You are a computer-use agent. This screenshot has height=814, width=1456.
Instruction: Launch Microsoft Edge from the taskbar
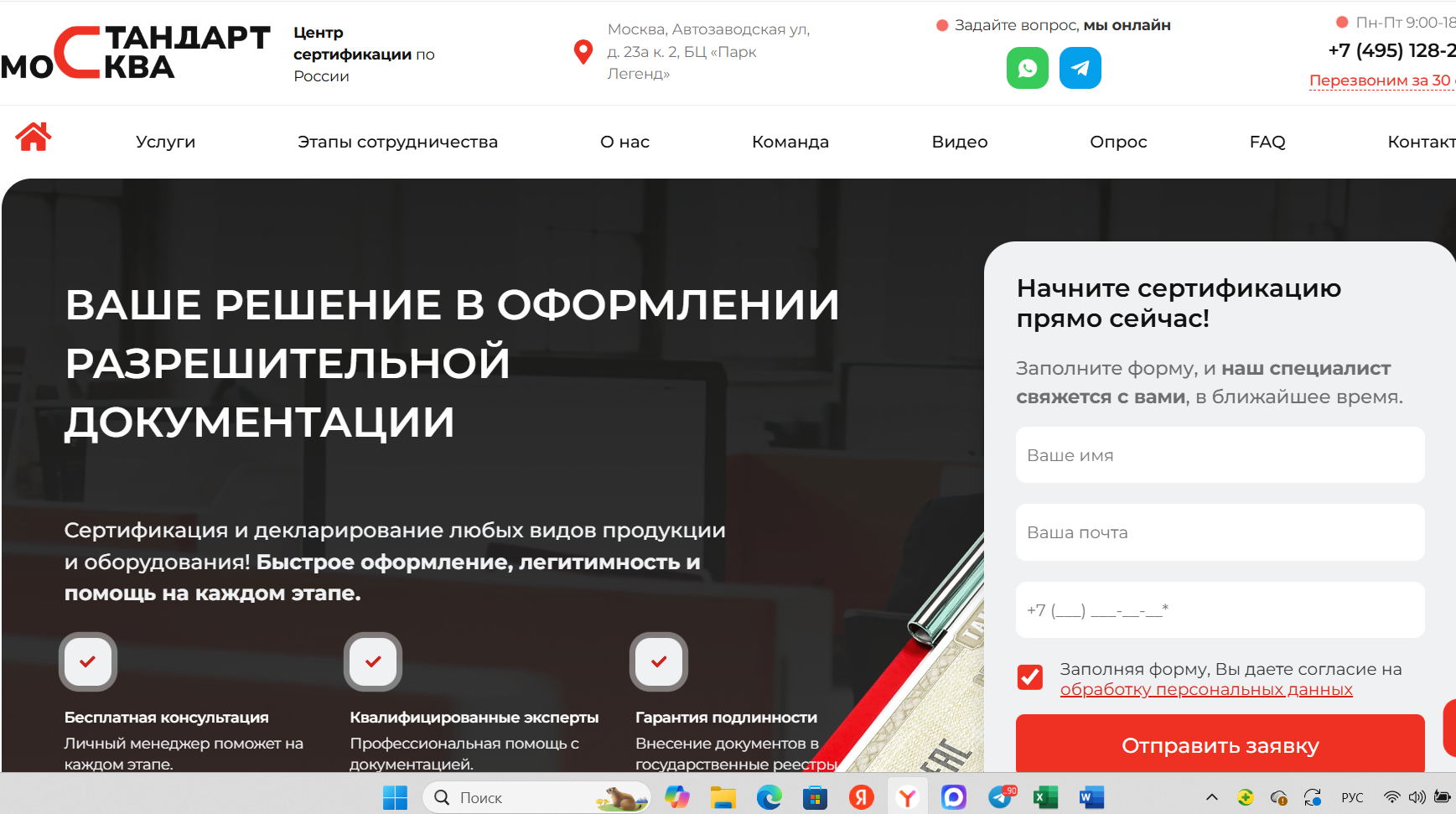tap(770, 797)
